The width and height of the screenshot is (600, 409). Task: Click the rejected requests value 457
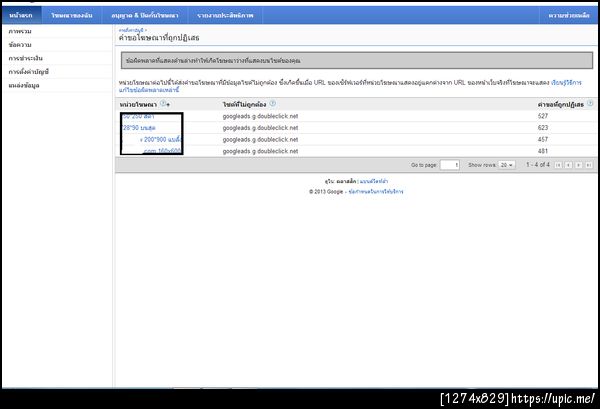[x=543, y=139]
